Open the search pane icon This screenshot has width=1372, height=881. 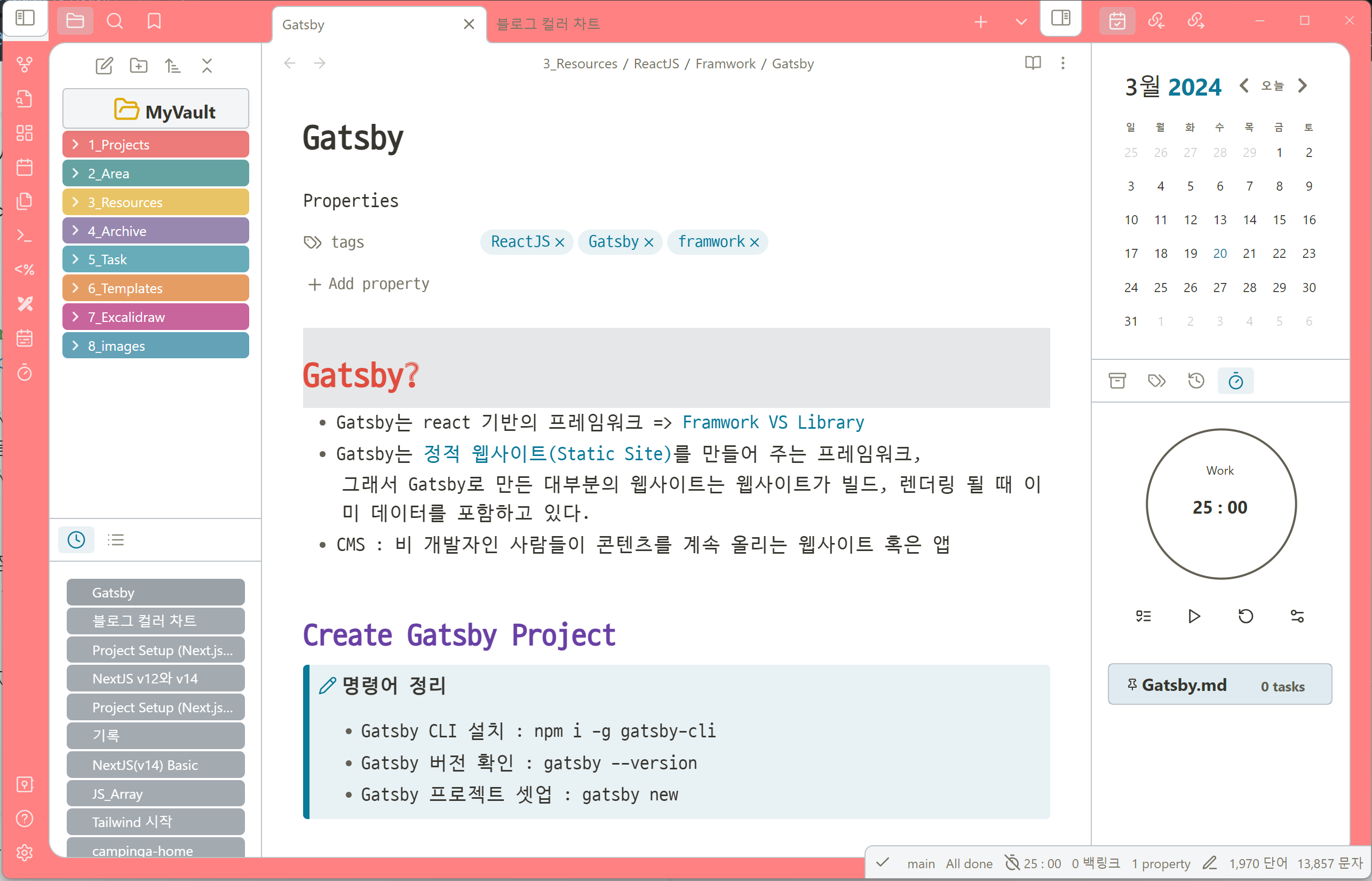[x=115, y=21]
